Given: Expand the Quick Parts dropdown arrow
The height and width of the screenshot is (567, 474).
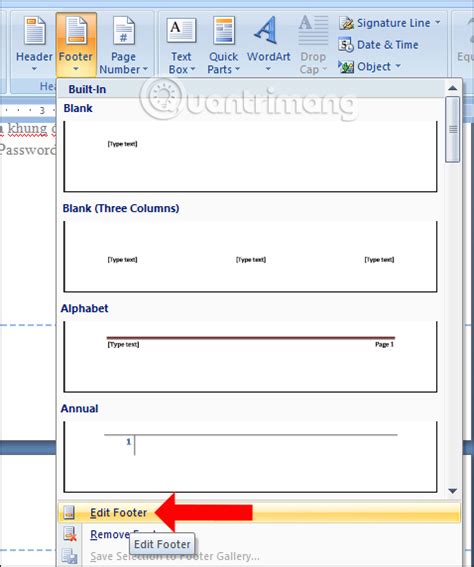Looking at the screenshot, I should pos(237,69).
